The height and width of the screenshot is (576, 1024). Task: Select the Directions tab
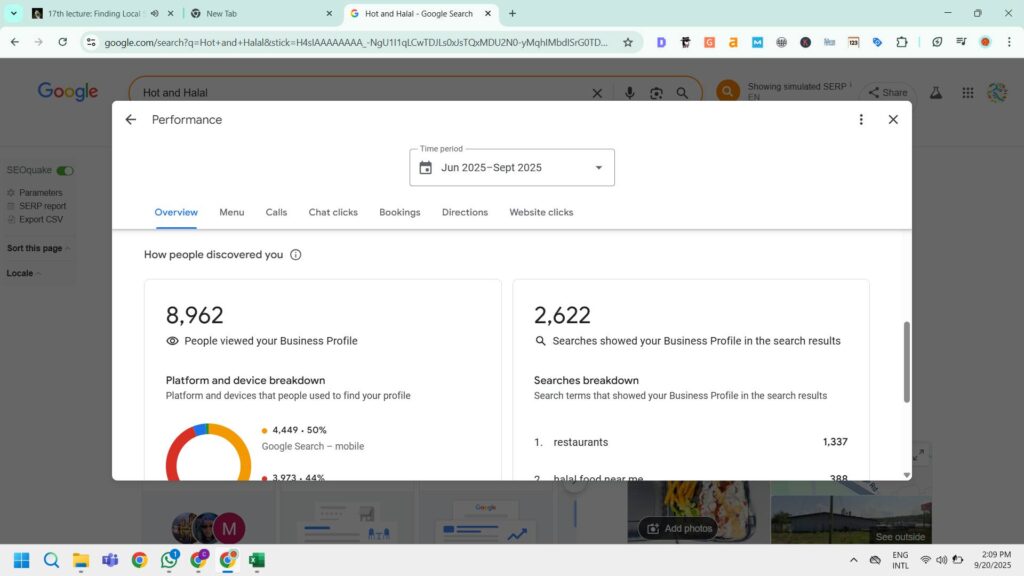pos(465,212)
